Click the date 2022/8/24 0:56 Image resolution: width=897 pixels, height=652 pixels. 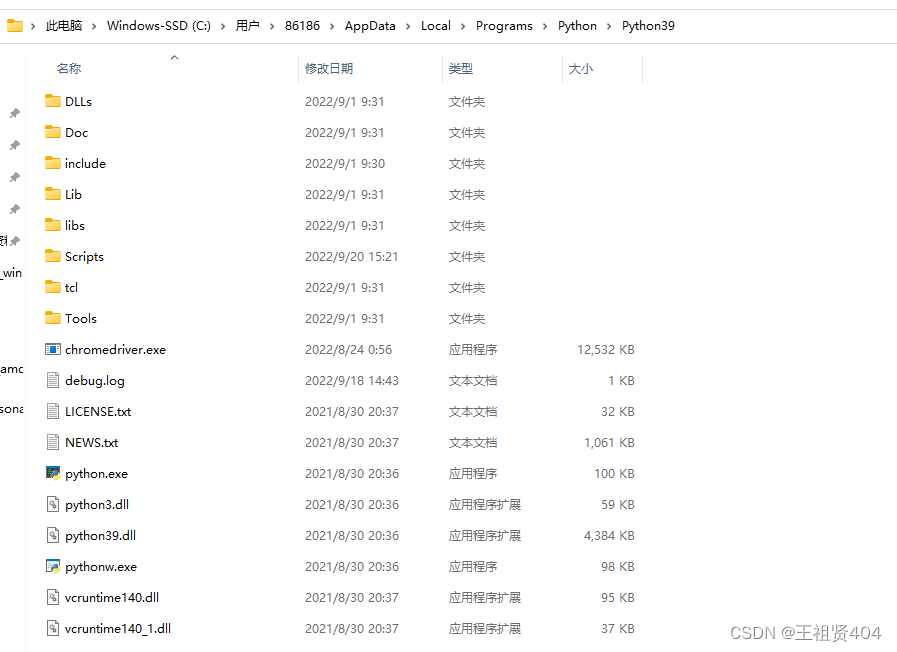(x=348, y=349)
